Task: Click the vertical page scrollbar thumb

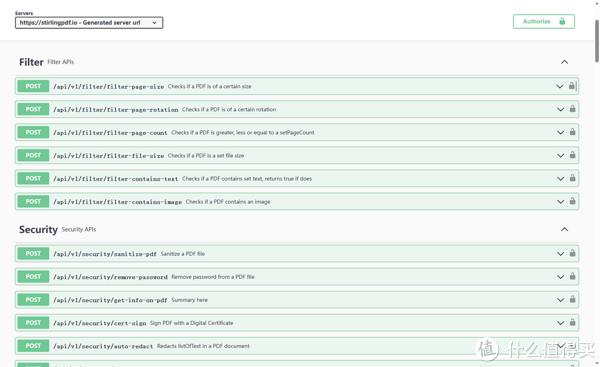Action: (597, 41)
